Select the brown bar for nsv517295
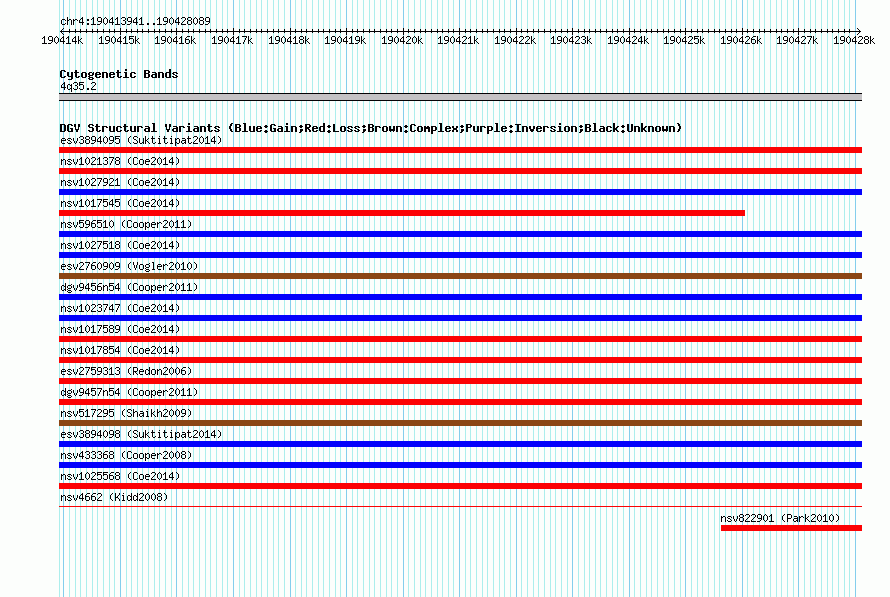The height and width of the screenshot is (597, 890). 460,423
